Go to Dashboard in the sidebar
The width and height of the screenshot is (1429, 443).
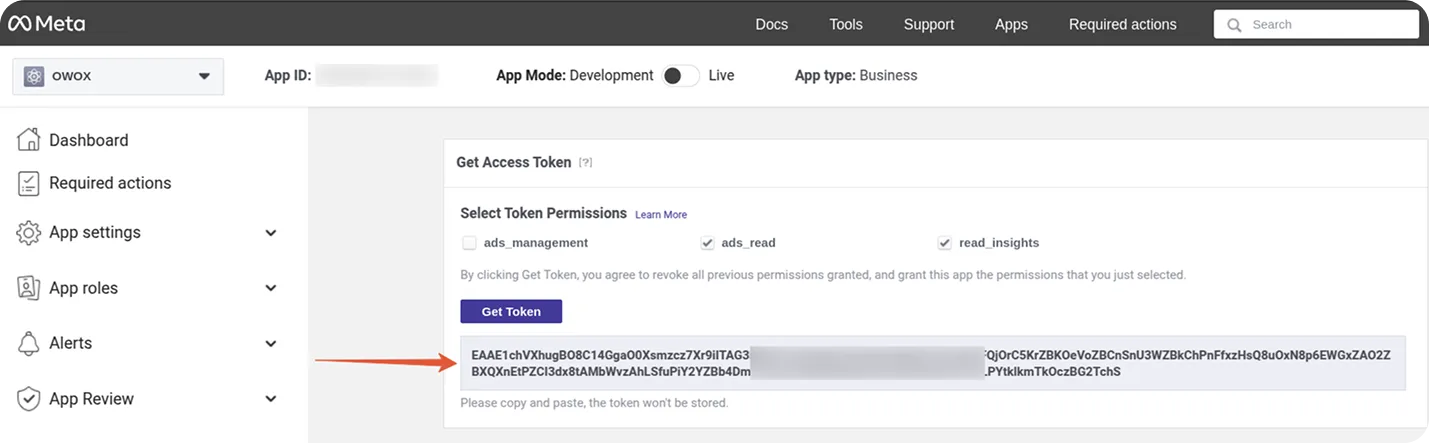(89, 140)
